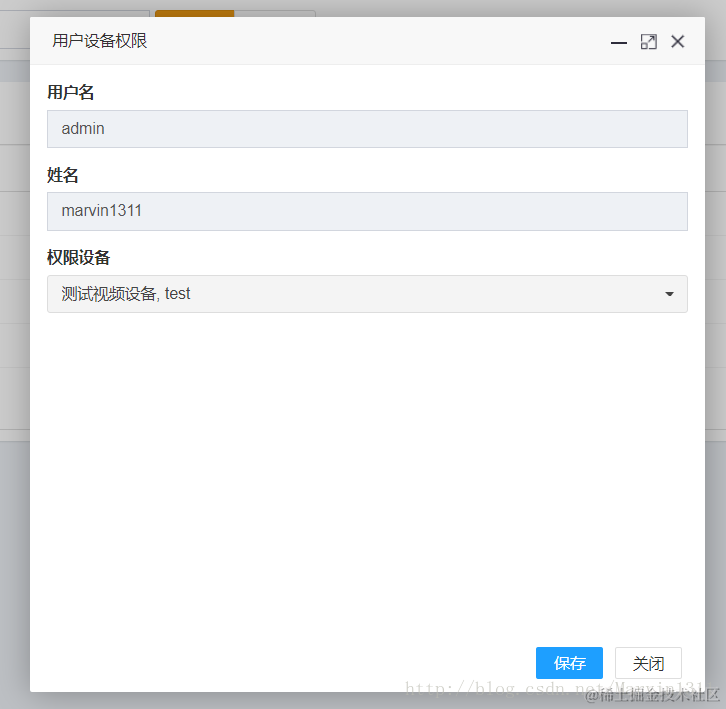Click the 保存 button
Screen dimensions: 726x709
(569, 663)
